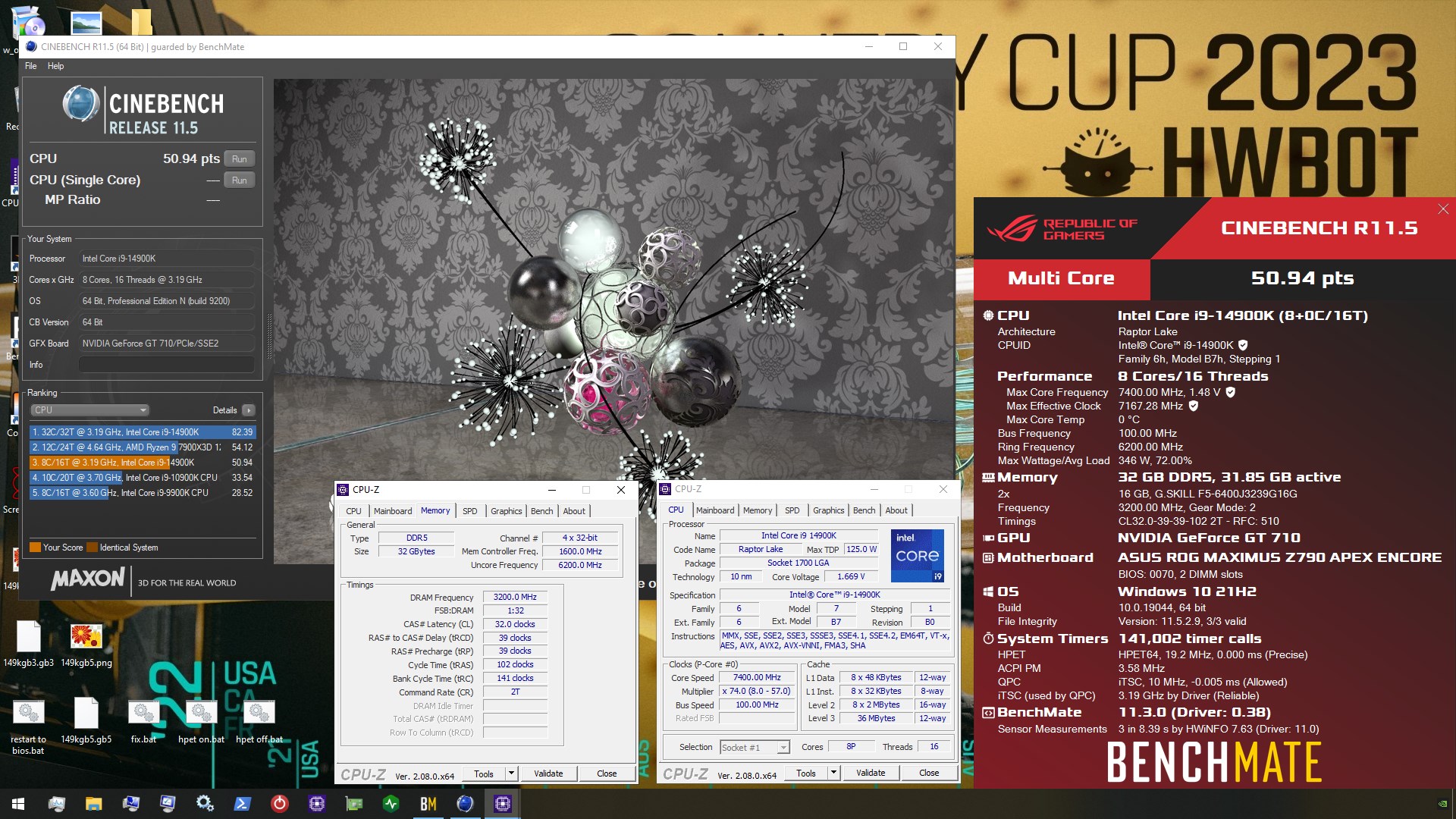Click the CPU section chip icon in BenchMate

click(x=988, y=315)
